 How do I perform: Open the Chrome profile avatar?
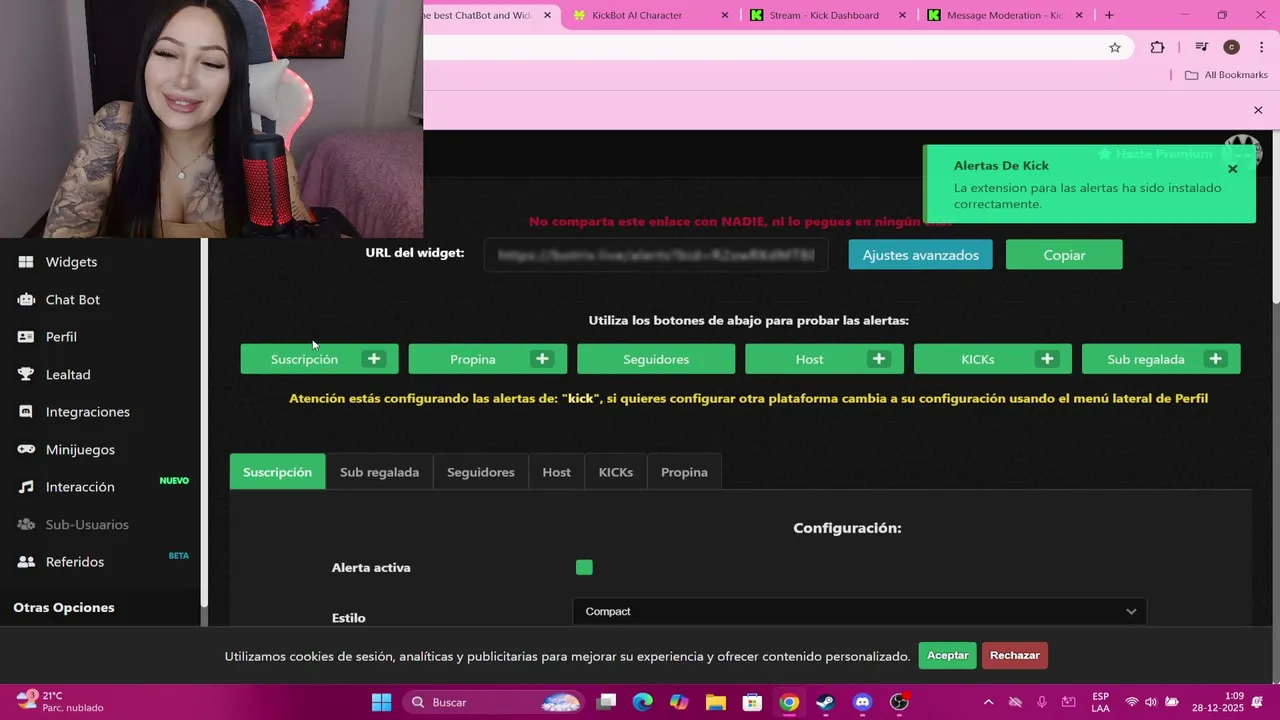click(1232, 47)
